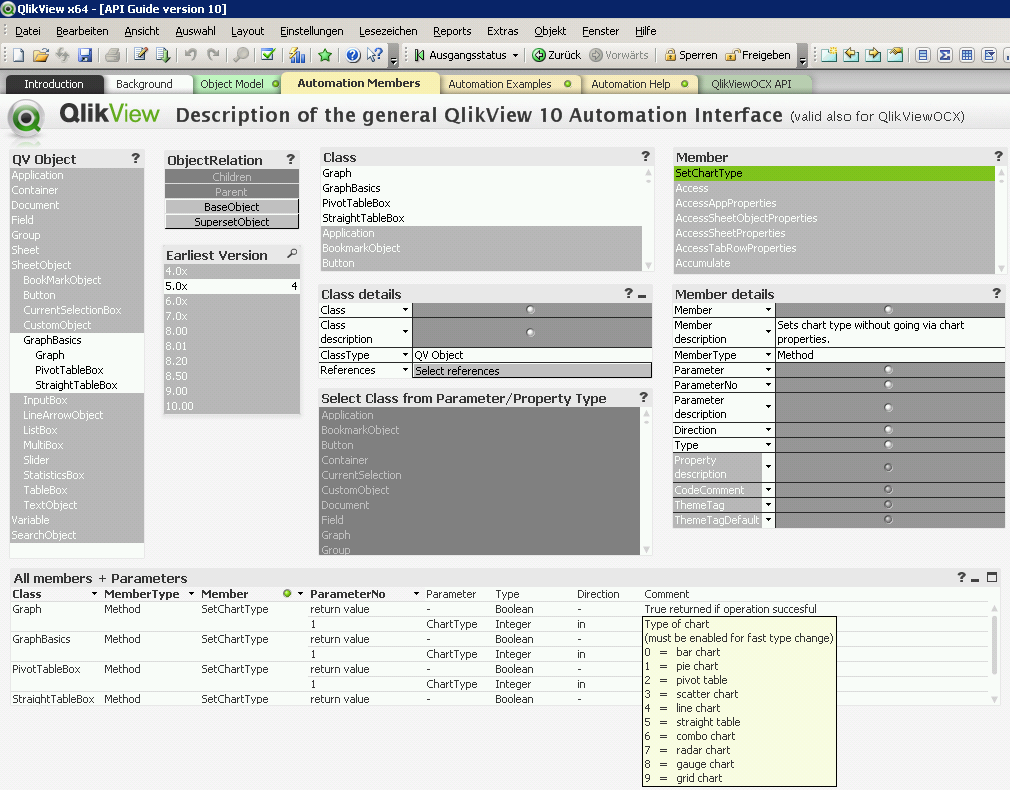
Task: Expand the MemberType dropdown in Member details
Action: 769,355
